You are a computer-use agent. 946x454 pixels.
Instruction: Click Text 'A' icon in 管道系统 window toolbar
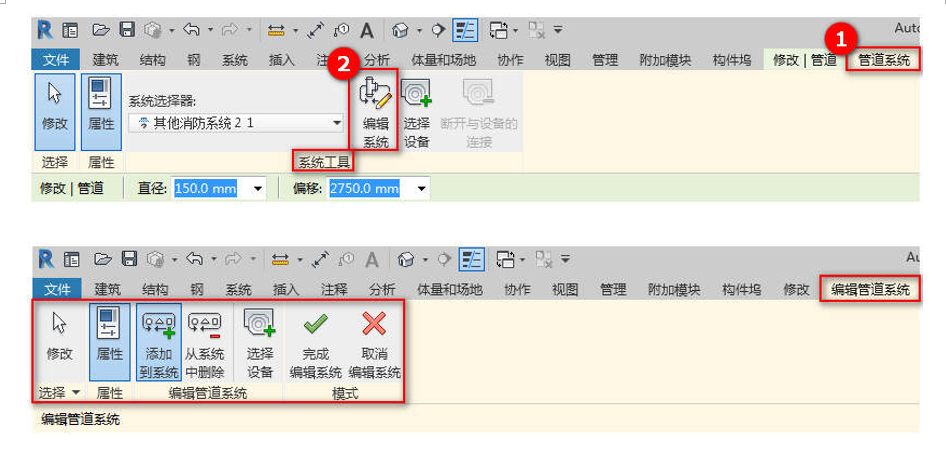coord(367,30)
